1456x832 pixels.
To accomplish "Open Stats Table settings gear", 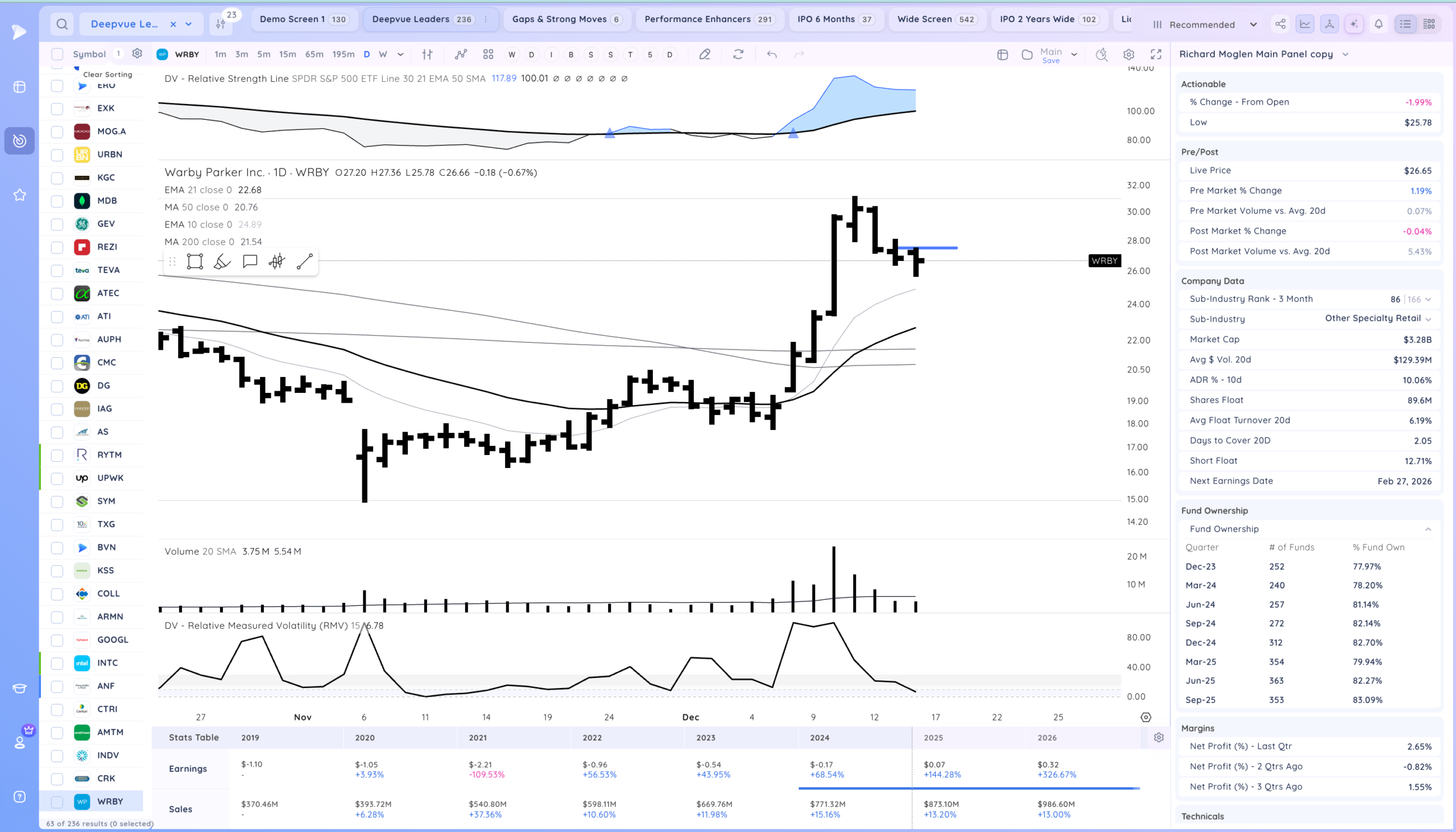I will click(x=1159, y=738).
